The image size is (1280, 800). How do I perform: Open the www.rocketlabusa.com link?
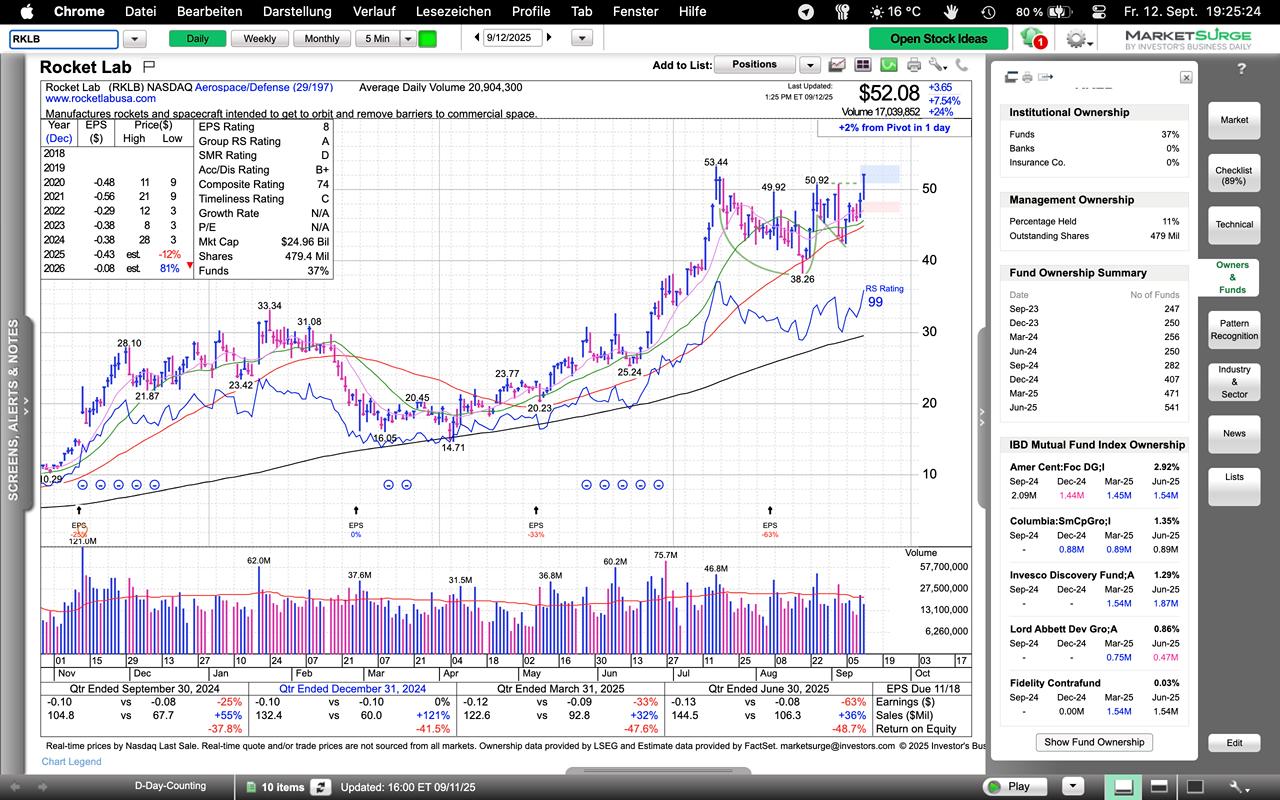[x=100, y=99]
